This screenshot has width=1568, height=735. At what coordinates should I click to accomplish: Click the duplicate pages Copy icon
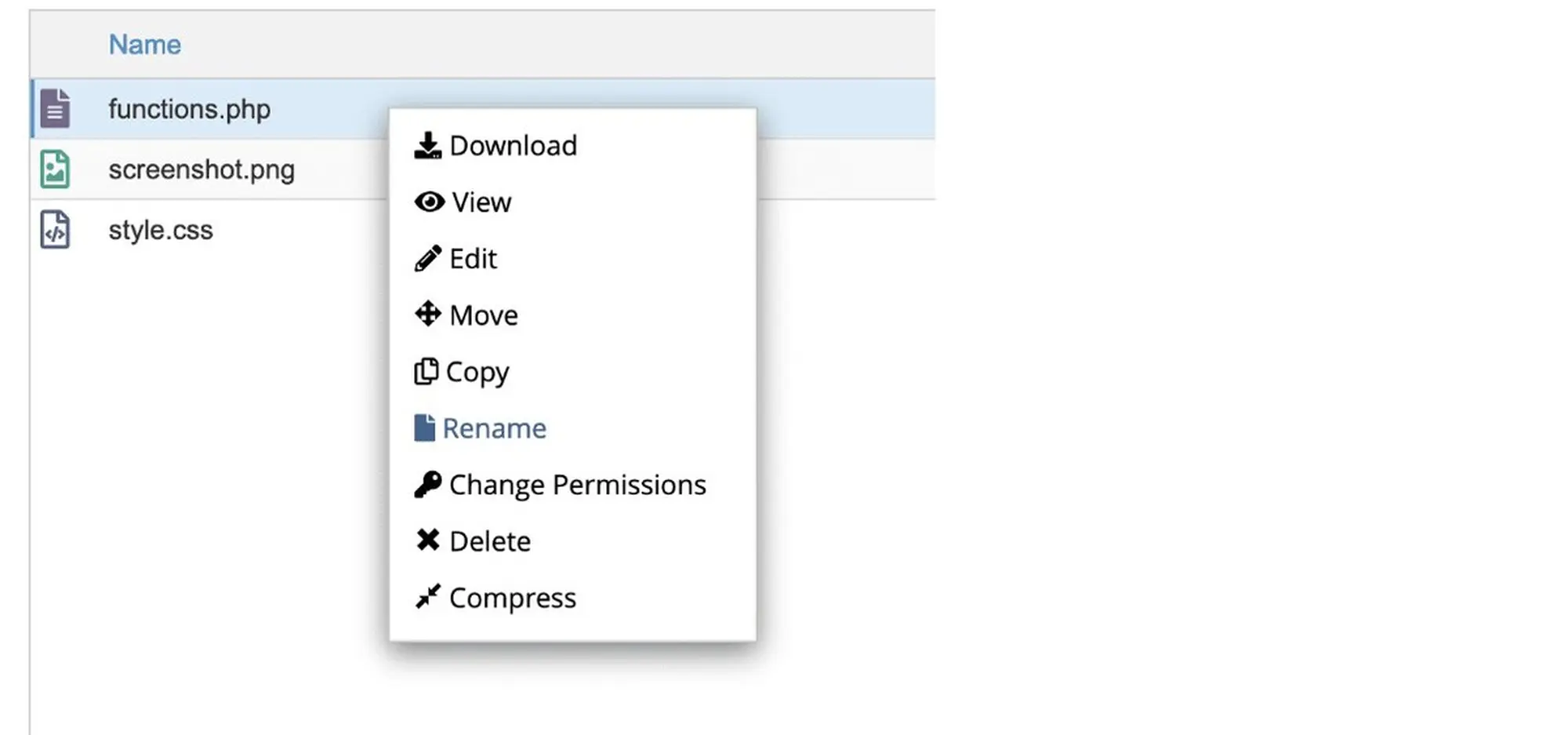pos(426,372)
